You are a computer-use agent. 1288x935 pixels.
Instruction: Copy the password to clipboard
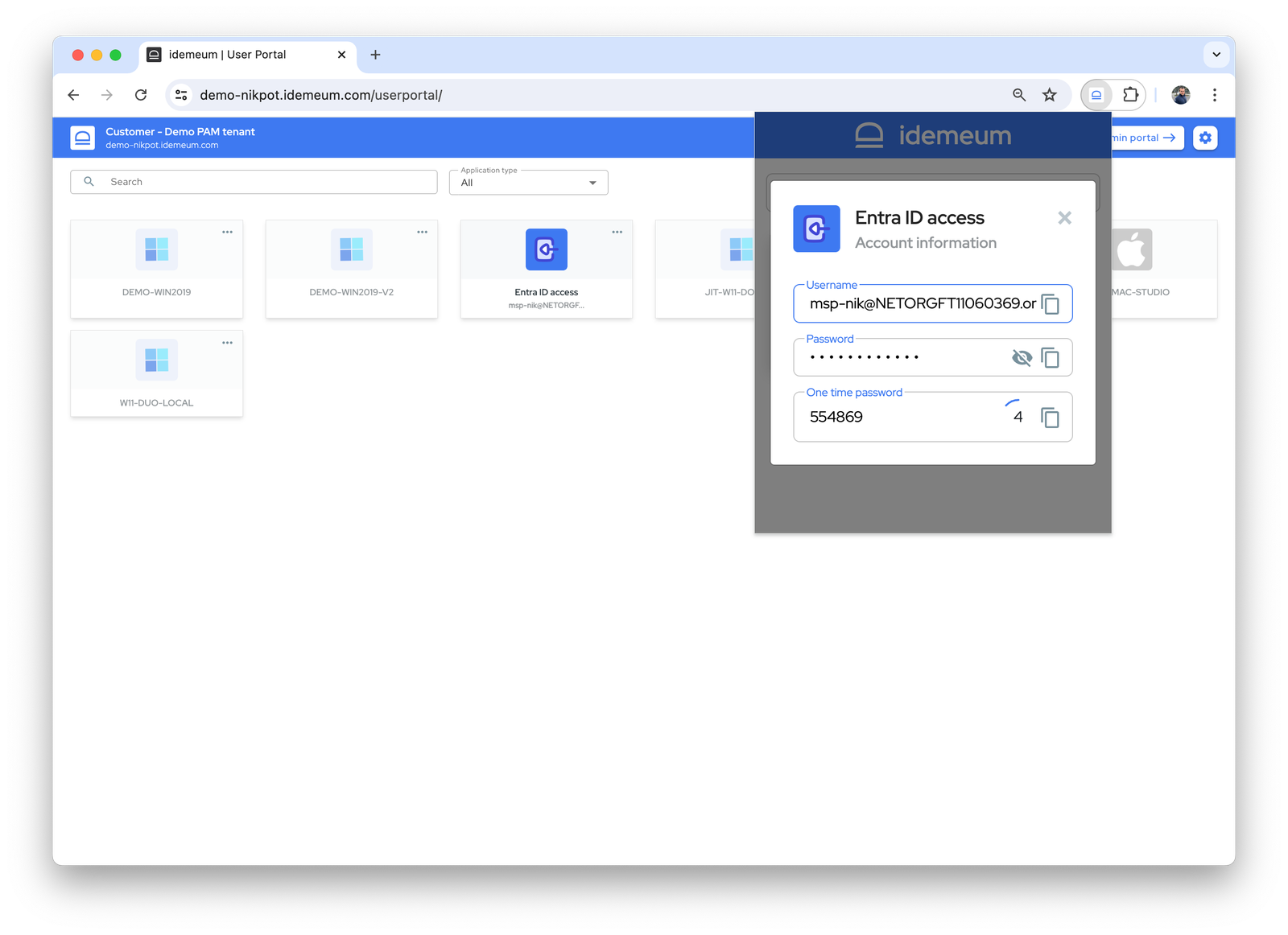(x=1050, y=358)
